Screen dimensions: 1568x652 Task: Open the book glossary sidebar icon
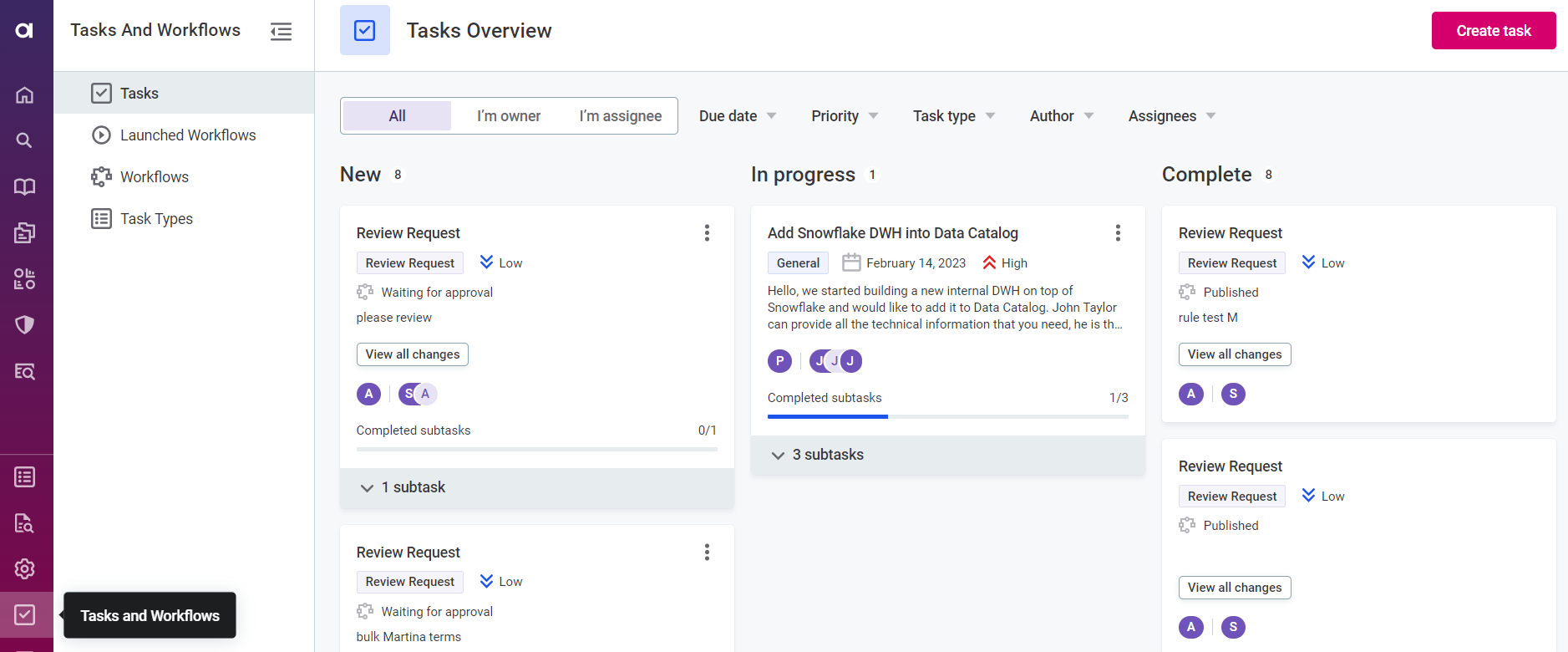click(25, 186)
